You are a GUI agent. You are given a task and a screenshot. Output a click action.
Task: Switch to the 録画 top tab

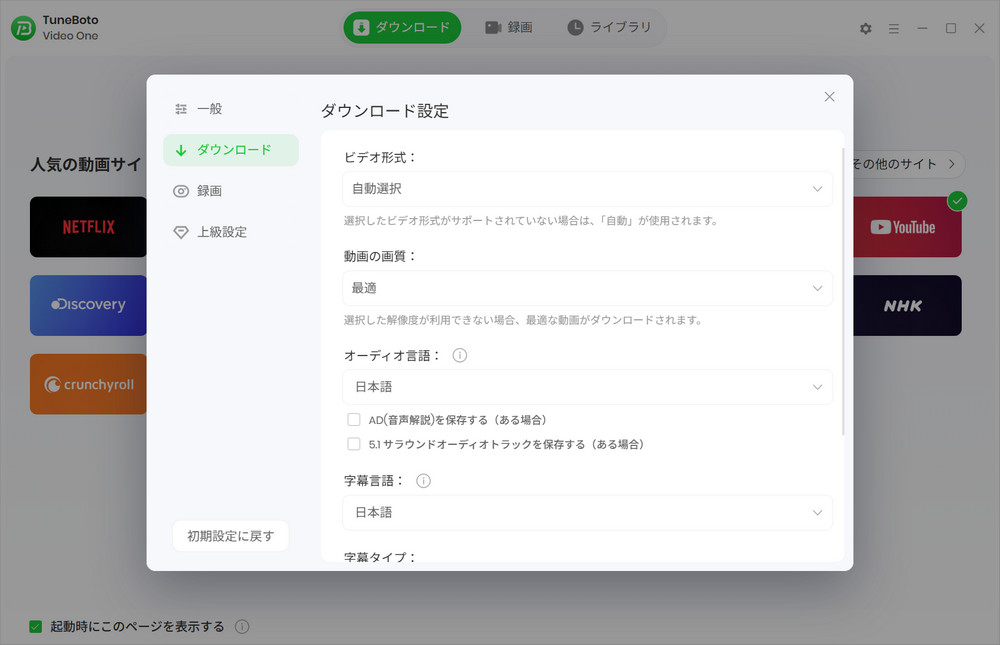click(509, 27)
